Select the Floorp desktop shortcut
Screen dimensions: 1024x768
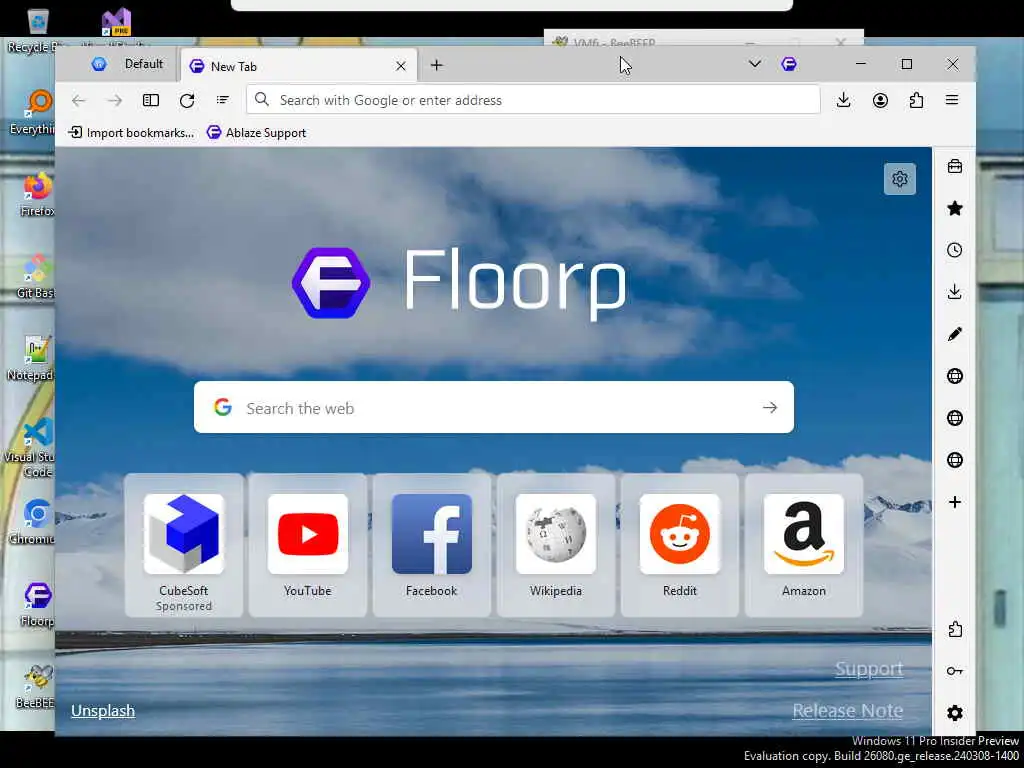[x=37, y=605]
